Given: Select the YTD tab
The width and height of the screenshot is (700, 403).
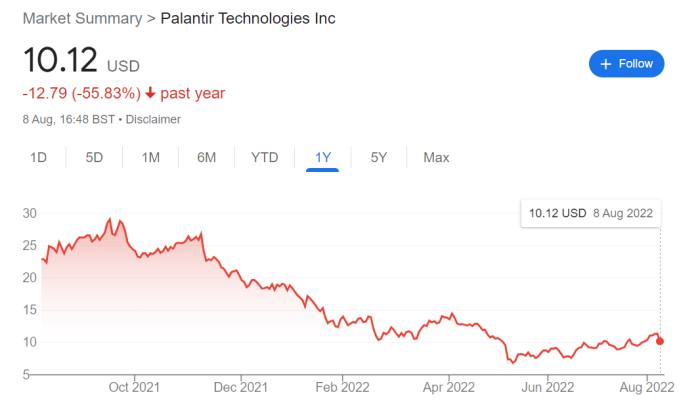Looking at the screenshot, I should pyautogui.click(x=264, y=157).
